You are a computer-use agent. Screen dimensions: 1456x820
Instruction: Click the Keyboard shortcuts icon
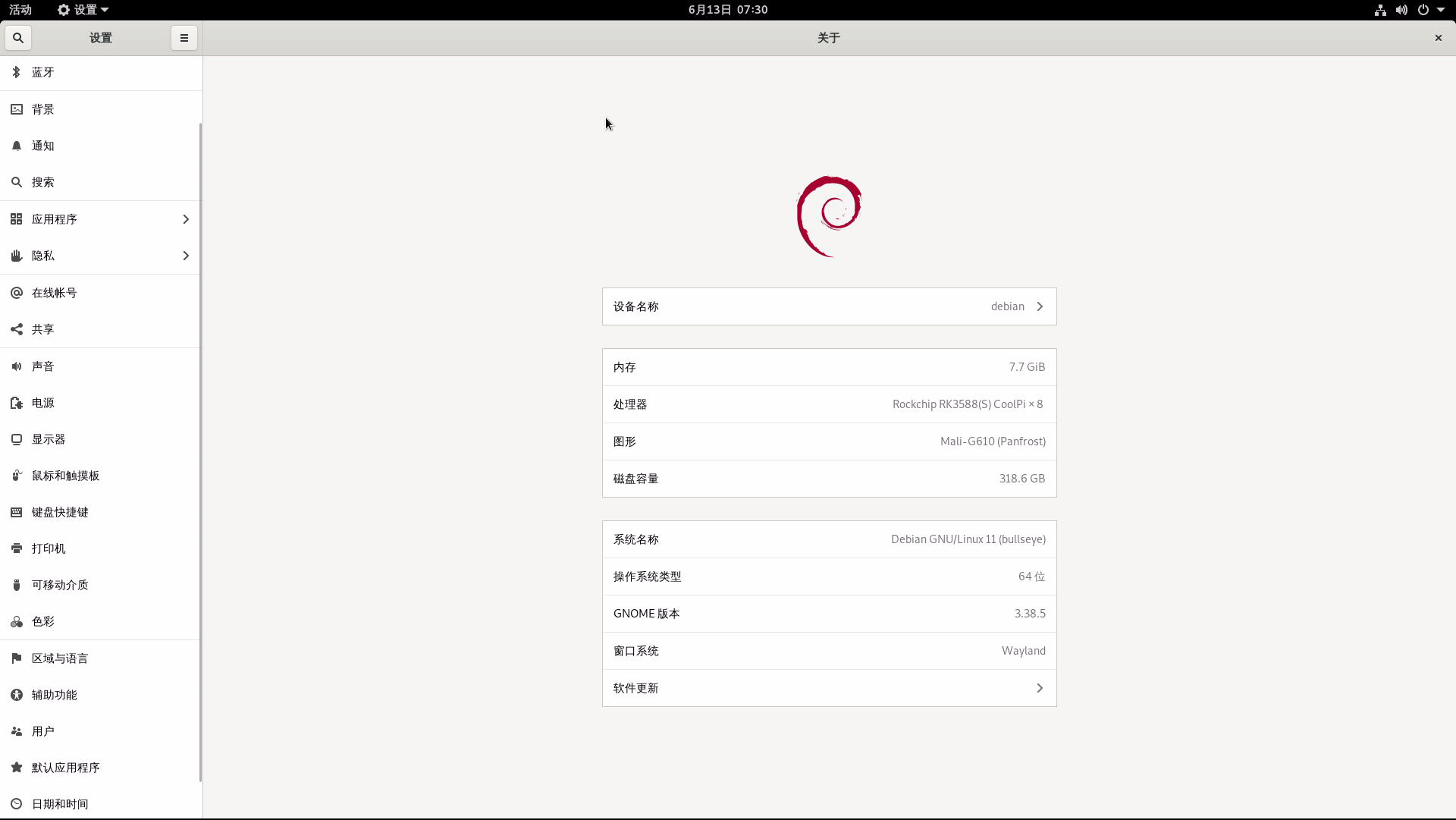pyautogui.click(x=17, y=512)
